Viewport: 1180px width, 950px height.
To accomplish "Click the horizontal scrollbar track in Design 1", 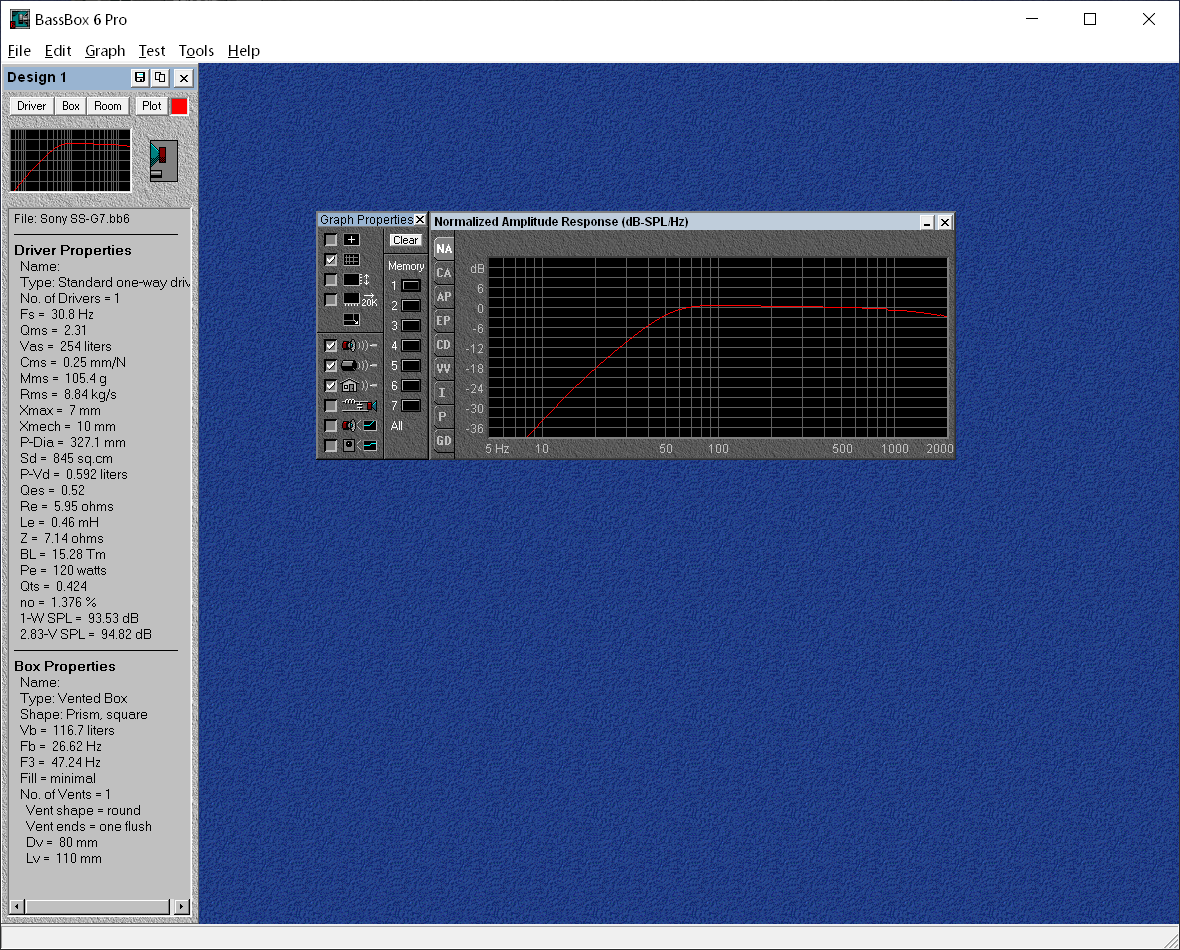I will tap(98, 906).
